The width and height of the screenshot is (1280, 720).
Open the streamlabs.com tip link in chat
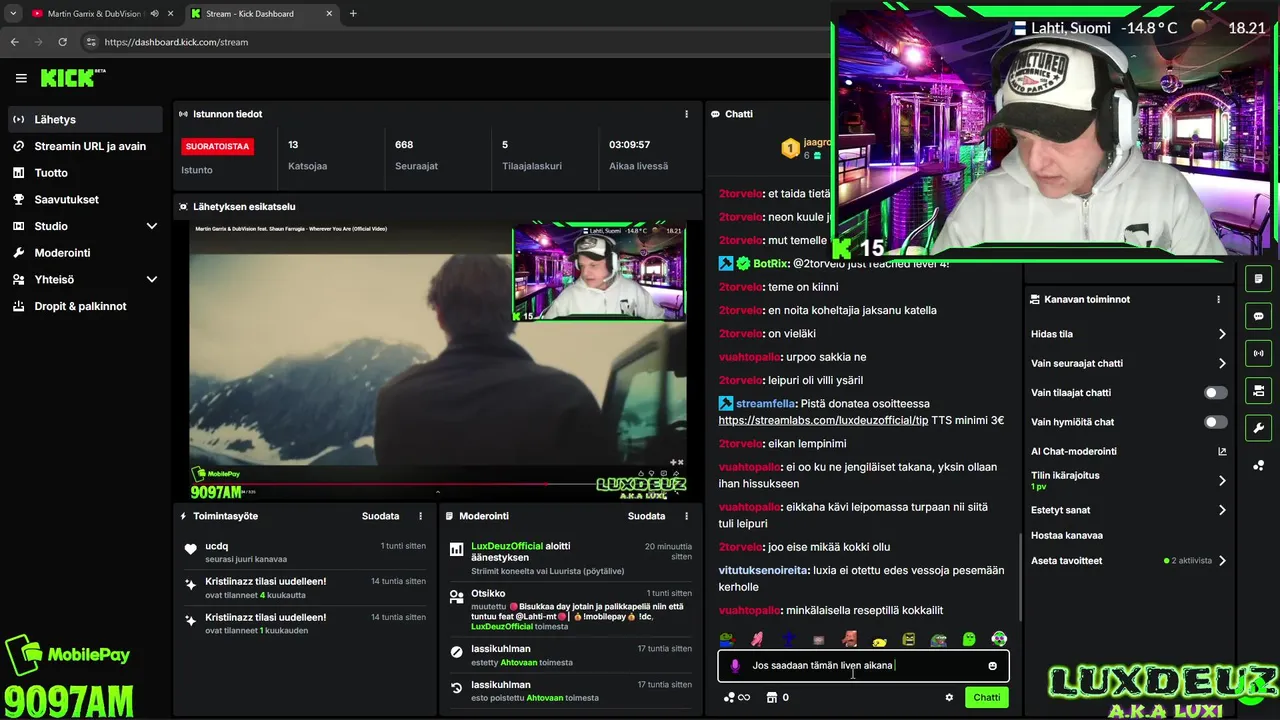[x=823, y=420]
